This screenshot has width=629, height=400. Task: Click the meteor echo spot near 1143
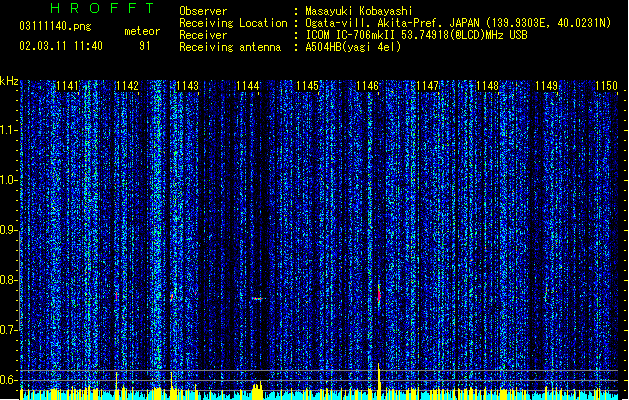pyautogui.click(x=172, y=297)
